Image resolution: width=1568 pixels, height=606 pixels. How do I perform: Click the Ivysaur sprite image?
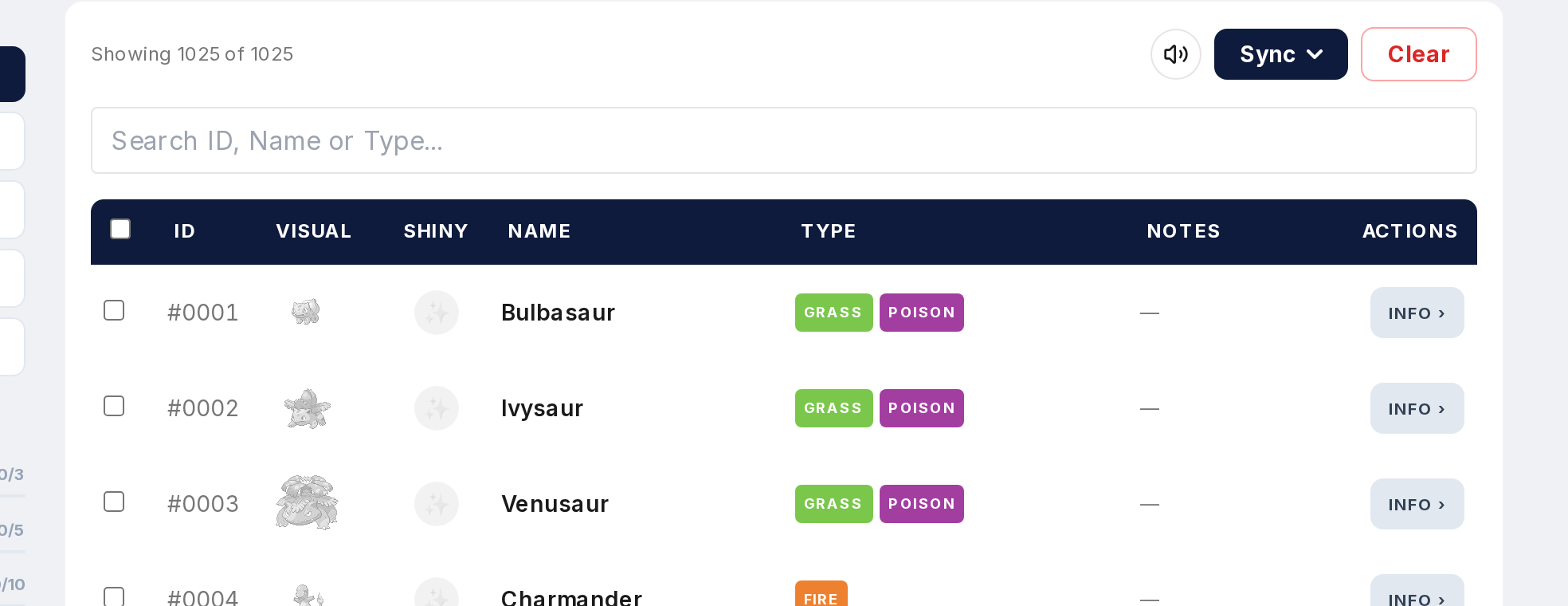tap(307, 408)
